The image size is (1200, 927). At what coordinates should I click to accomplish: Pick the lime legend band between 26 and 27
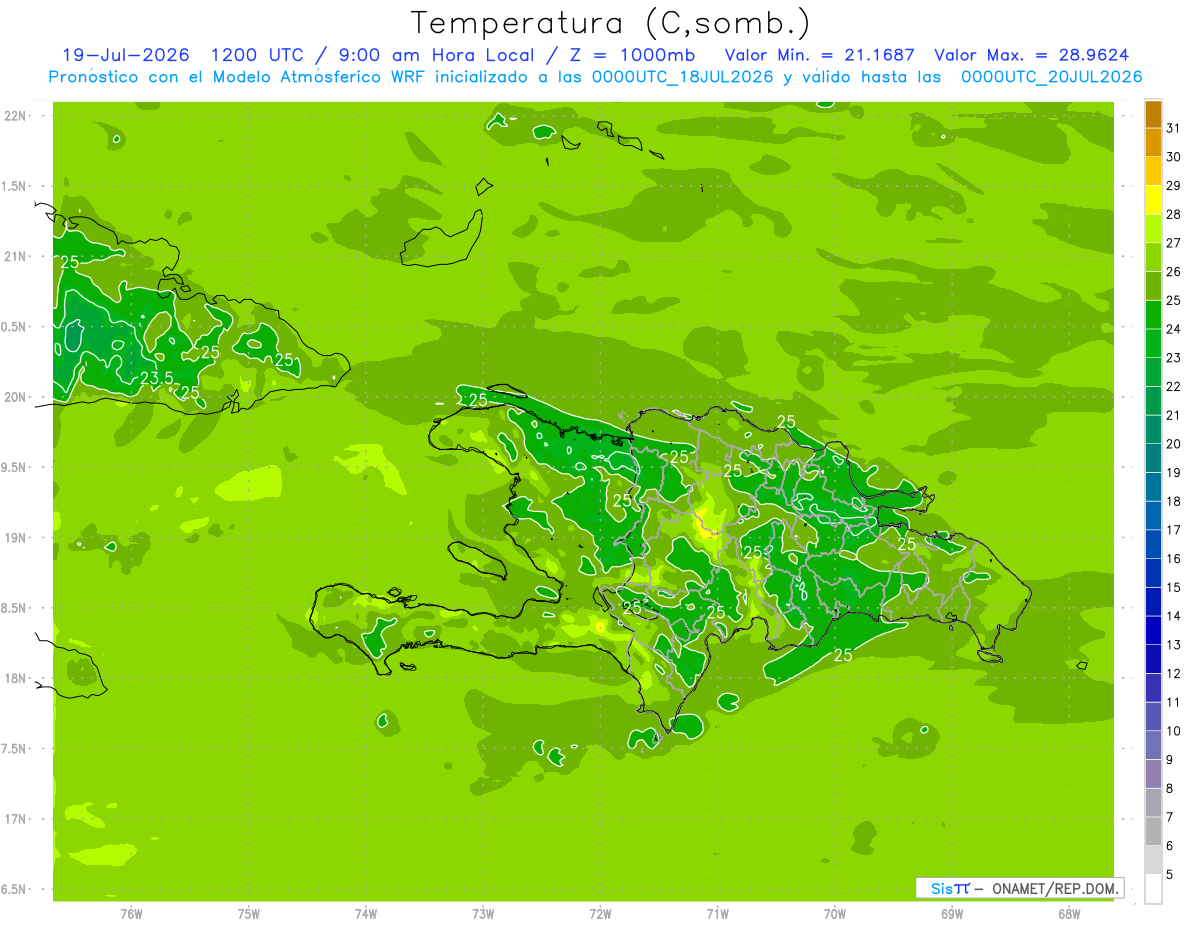(x=1153, y=257)
